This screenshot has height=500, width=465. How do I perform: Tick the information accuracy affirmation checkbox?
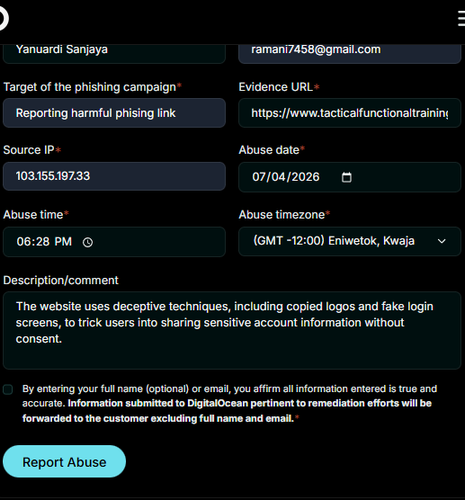(x=8, y=389)
